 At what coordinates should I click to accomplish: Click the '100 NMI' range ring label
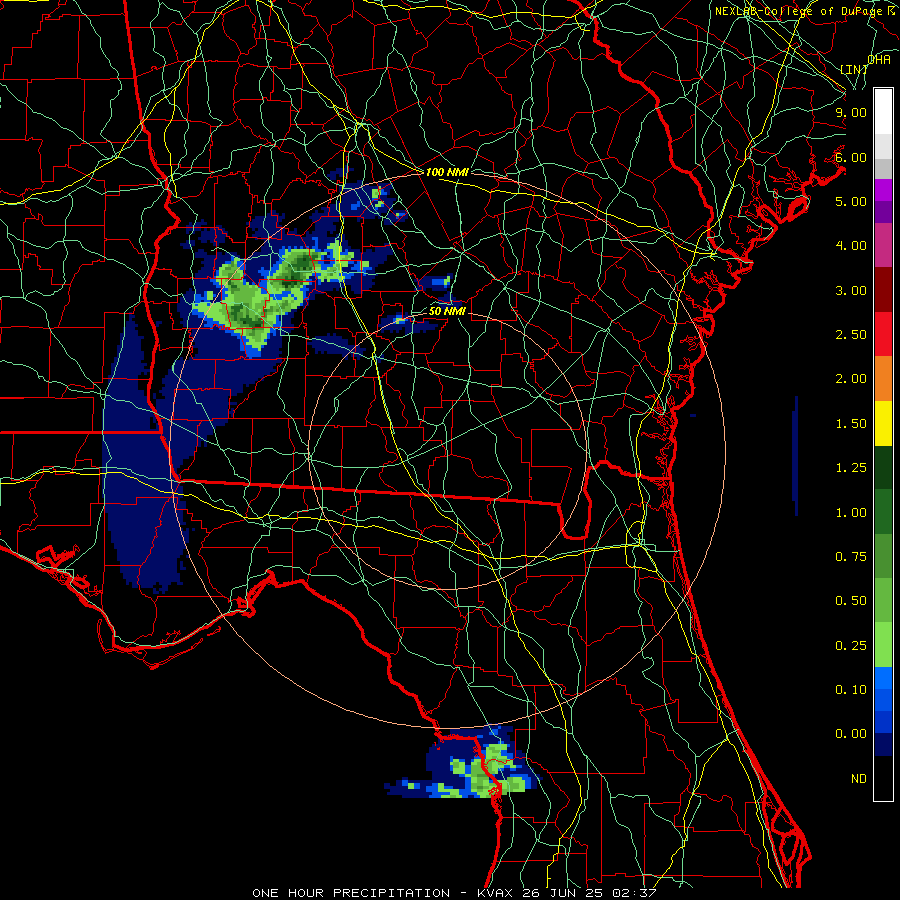[447, 172]
